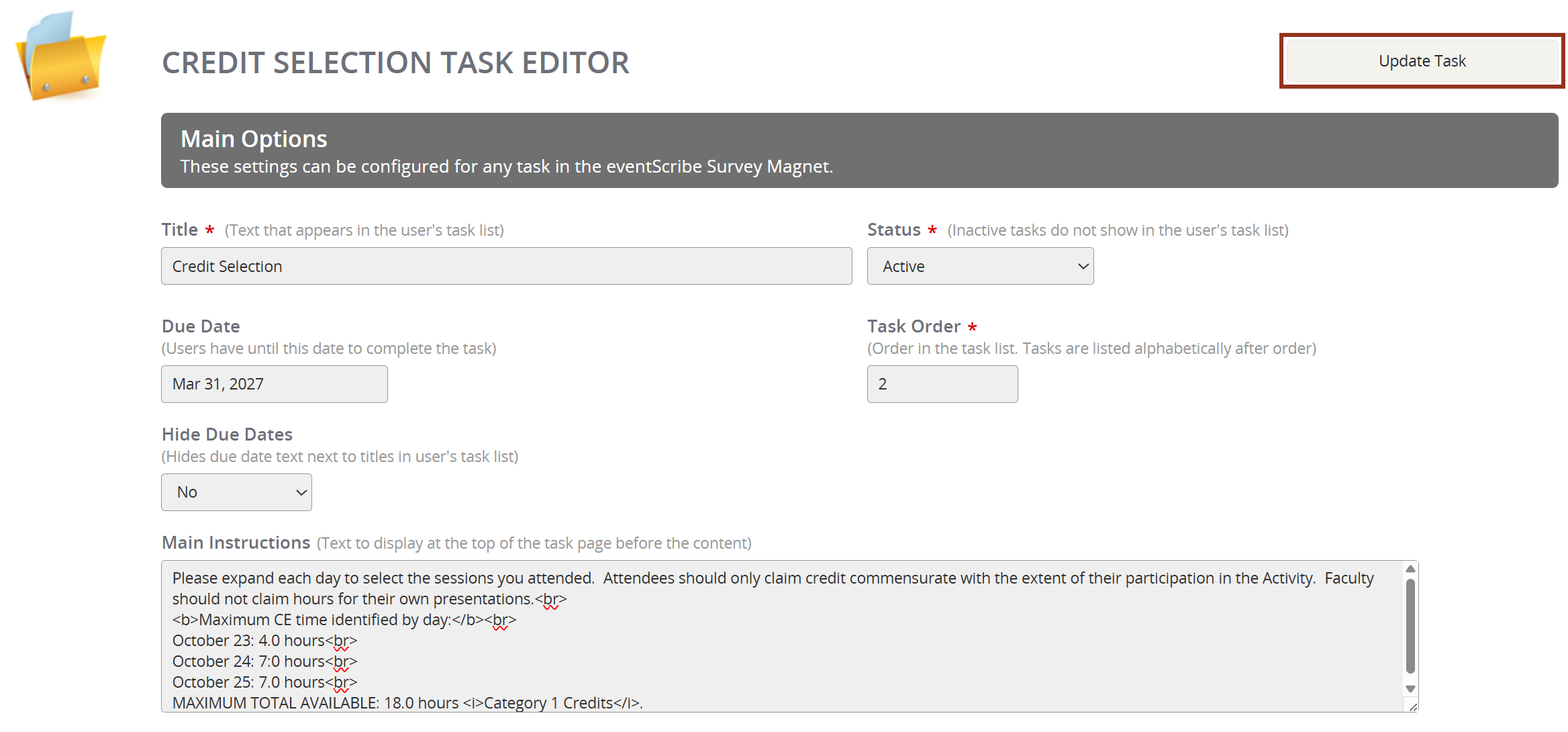This screenshot has height=732, width=1568.
Task: Focus the Task Order field with value 2
Action: tap(942, 384)
